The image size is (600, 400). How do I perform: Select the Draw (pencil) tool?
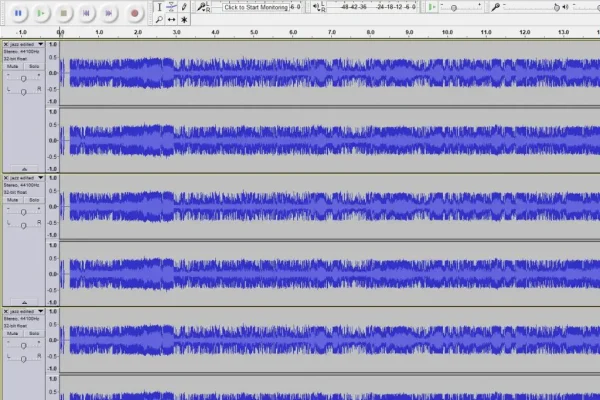[184, 7]
